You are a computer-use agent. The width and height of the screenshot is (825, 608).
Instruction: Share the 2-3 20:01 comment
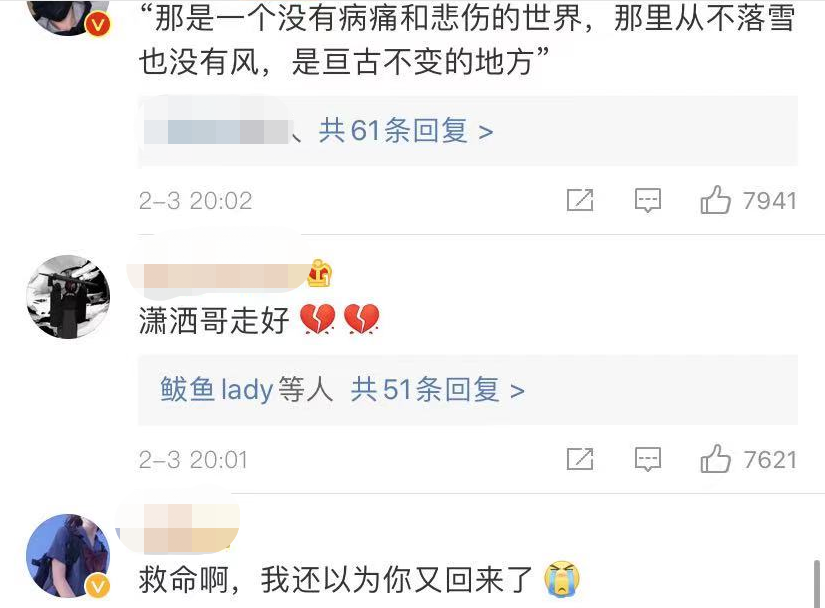click(x=580, y=459)
